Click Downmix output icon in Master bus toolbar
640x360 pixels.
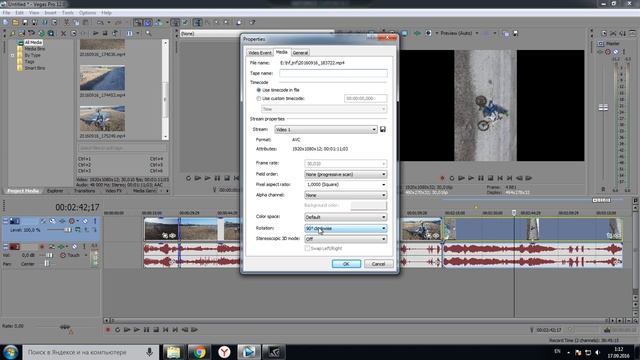click(613, 33)
